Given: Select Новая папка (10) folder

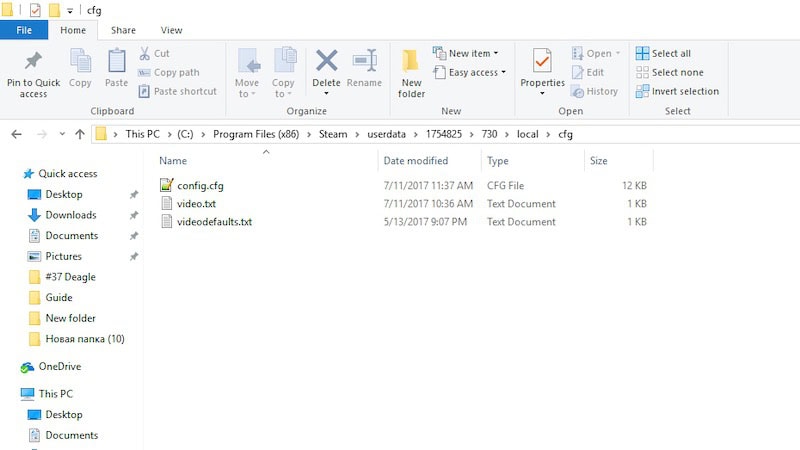Looking at the screenshot, I should click(x=85, y=339).
